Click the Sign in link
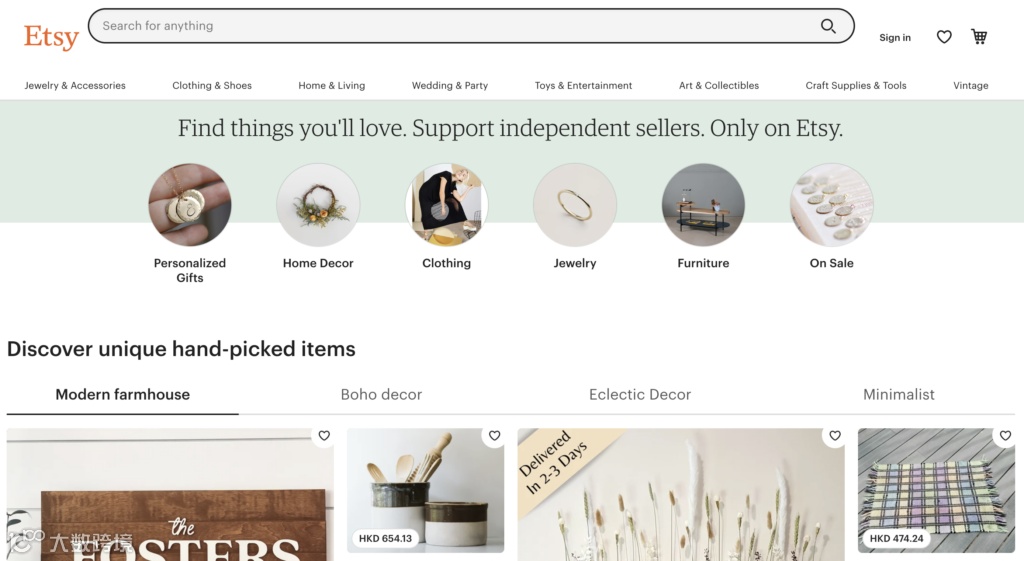Image resolution: width=1024 pixels, height=561 pixels. 895,38
